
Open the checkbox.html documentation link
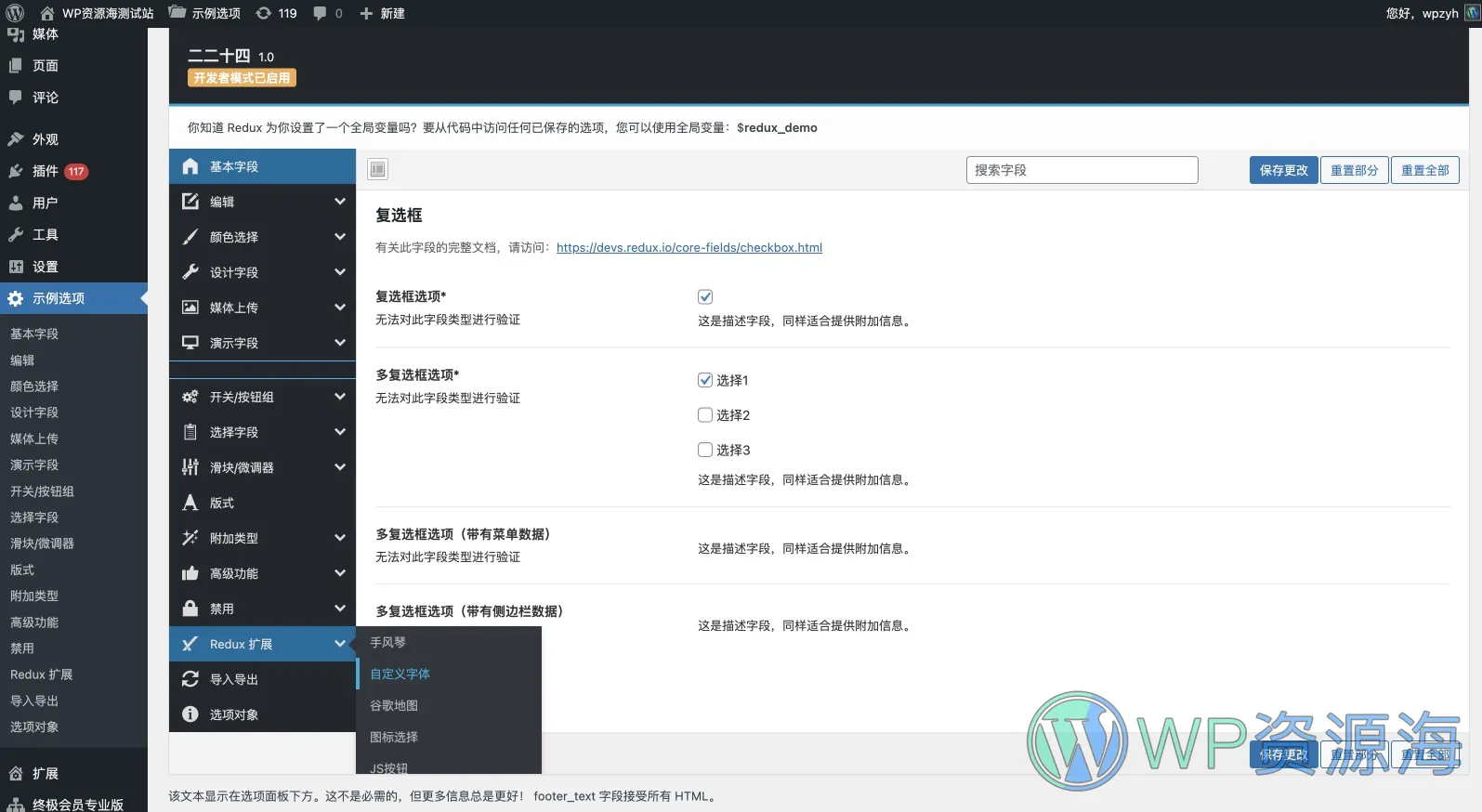click(689, 247)
